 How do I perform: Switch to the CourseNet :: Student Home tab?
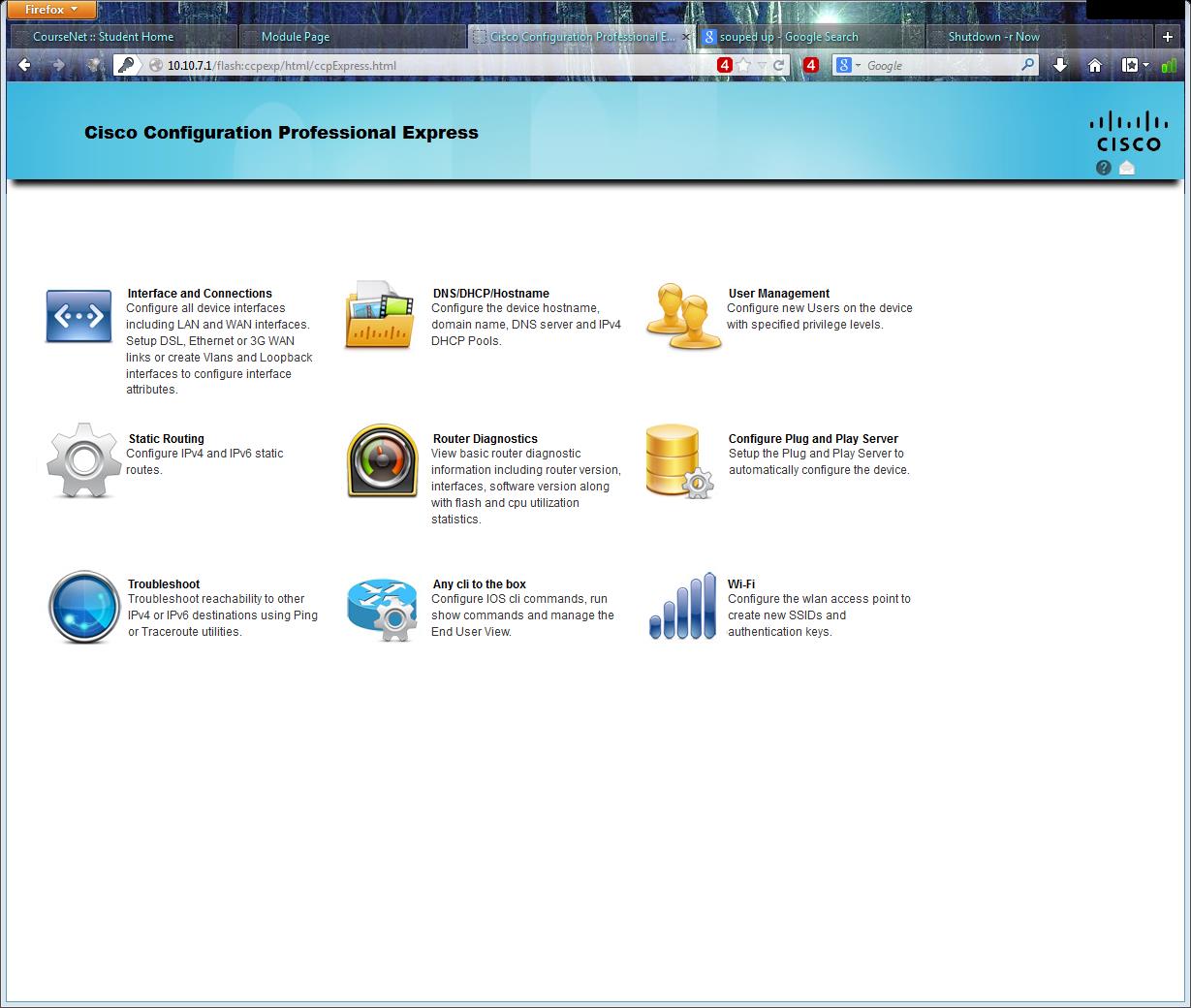coord(122,37)
